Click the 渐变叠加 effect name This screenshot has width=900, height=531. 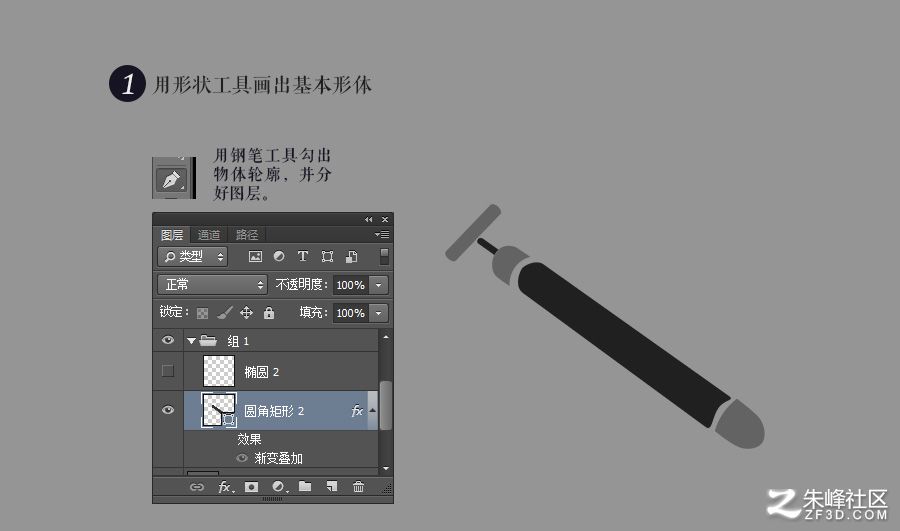tap(279, 458)
